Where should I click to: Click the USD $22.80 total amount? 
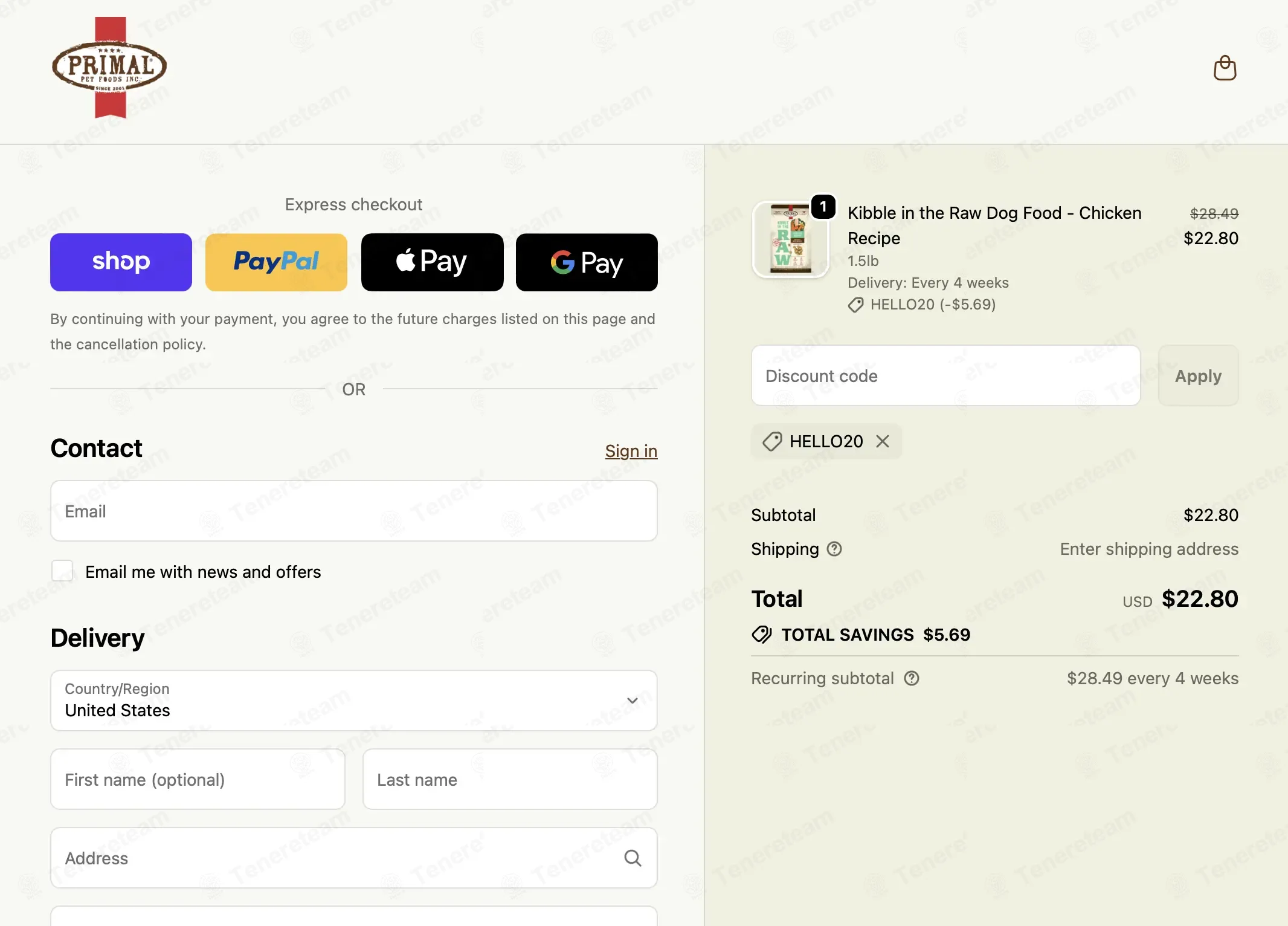click(1180, 599)
